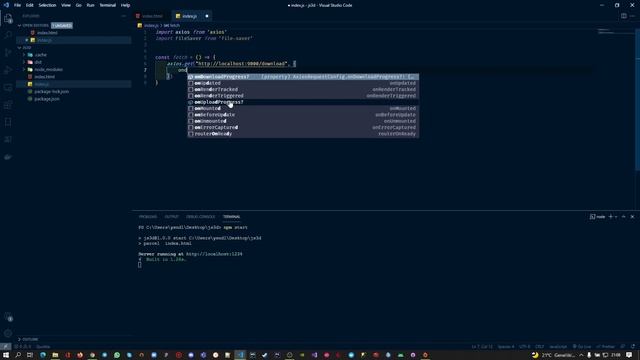This screenshot has width=640, height=360.
Task: Open index.html in the file tree
Action: click(44, 77)
